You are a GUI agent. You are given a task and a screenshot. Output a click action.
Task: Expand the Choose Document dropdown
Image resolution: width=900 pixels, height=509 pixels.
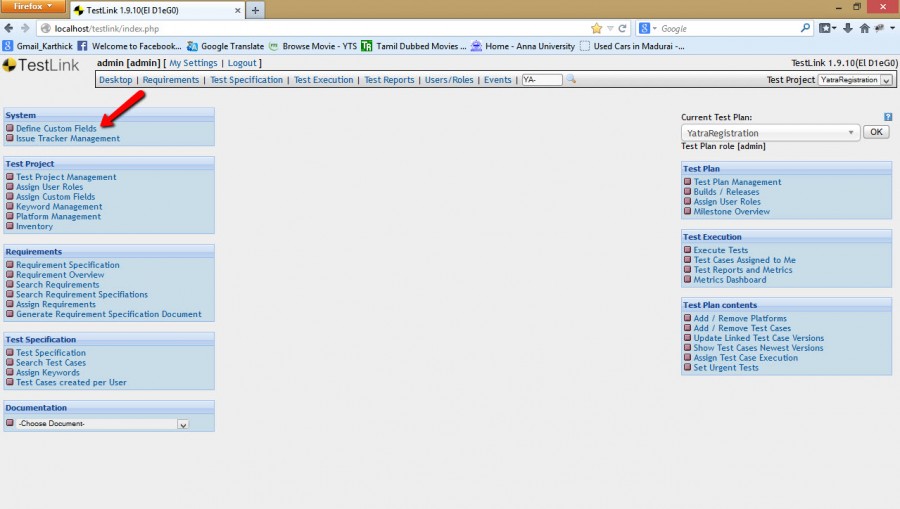pyautogui.click(x=102, y=423)
